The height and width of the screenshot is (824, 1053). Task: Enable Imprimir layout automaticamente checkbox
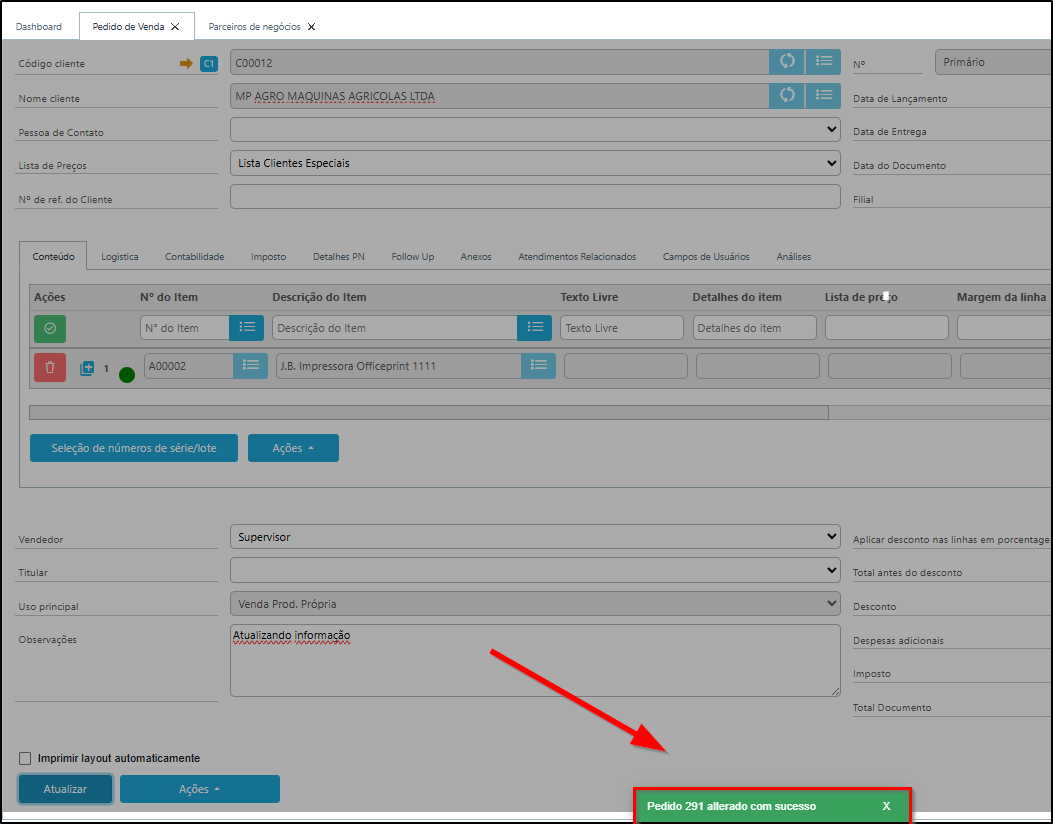pos(25,758)
